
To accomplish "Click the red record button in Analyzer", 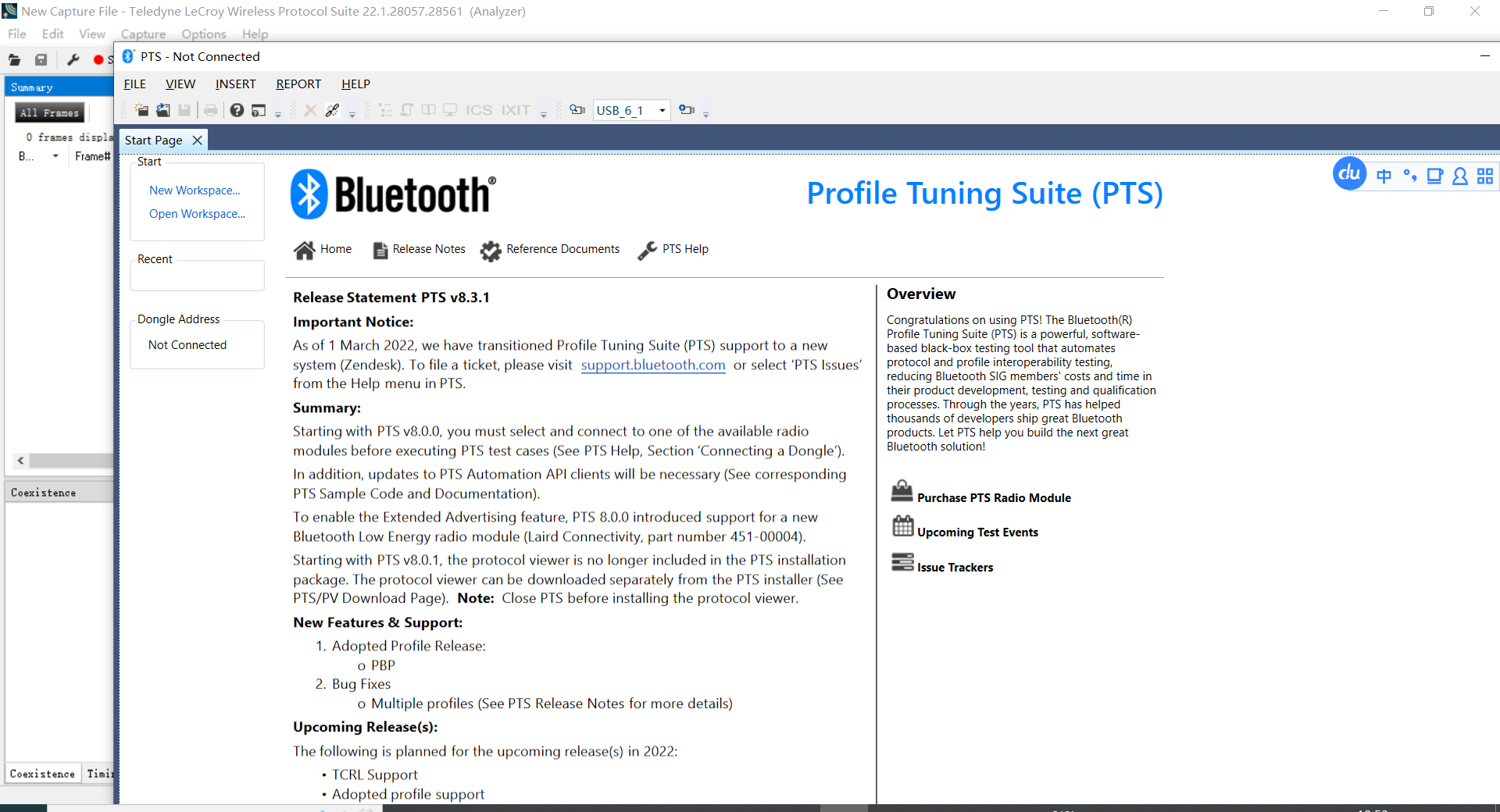I will (x=98, y=59).
